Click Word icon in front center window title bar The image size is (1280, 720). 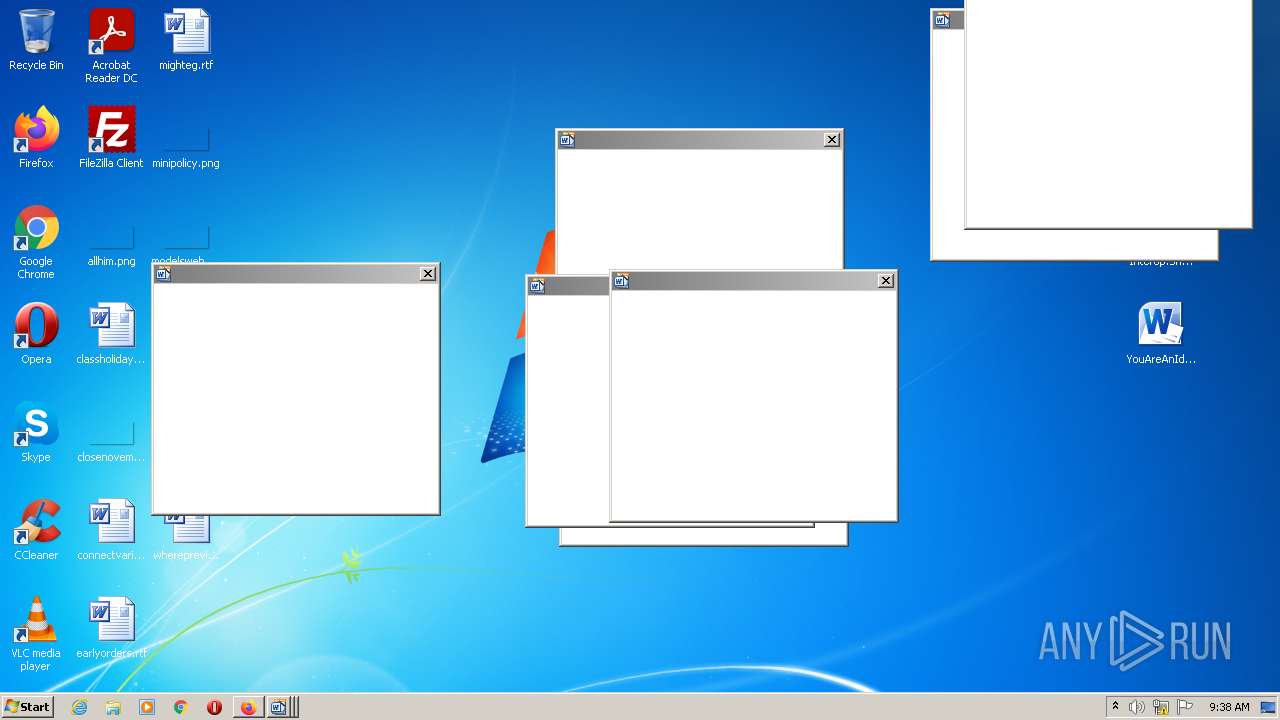point(621,281)
